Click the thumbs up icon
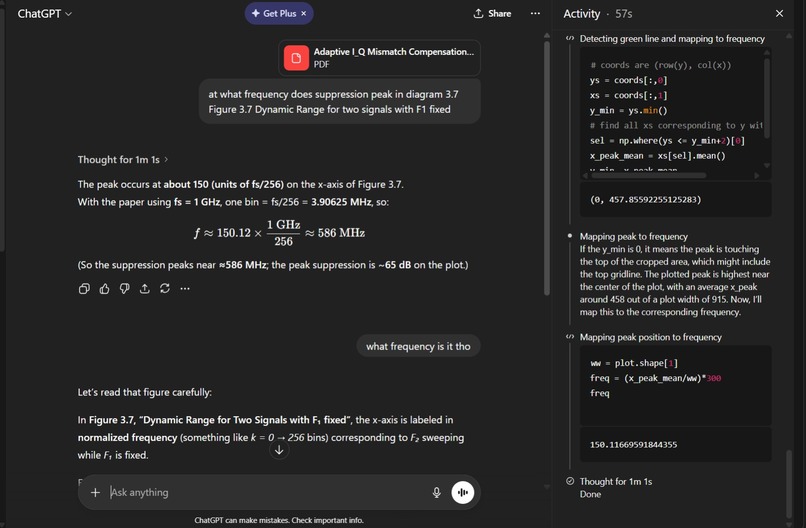 pos(104,289)
